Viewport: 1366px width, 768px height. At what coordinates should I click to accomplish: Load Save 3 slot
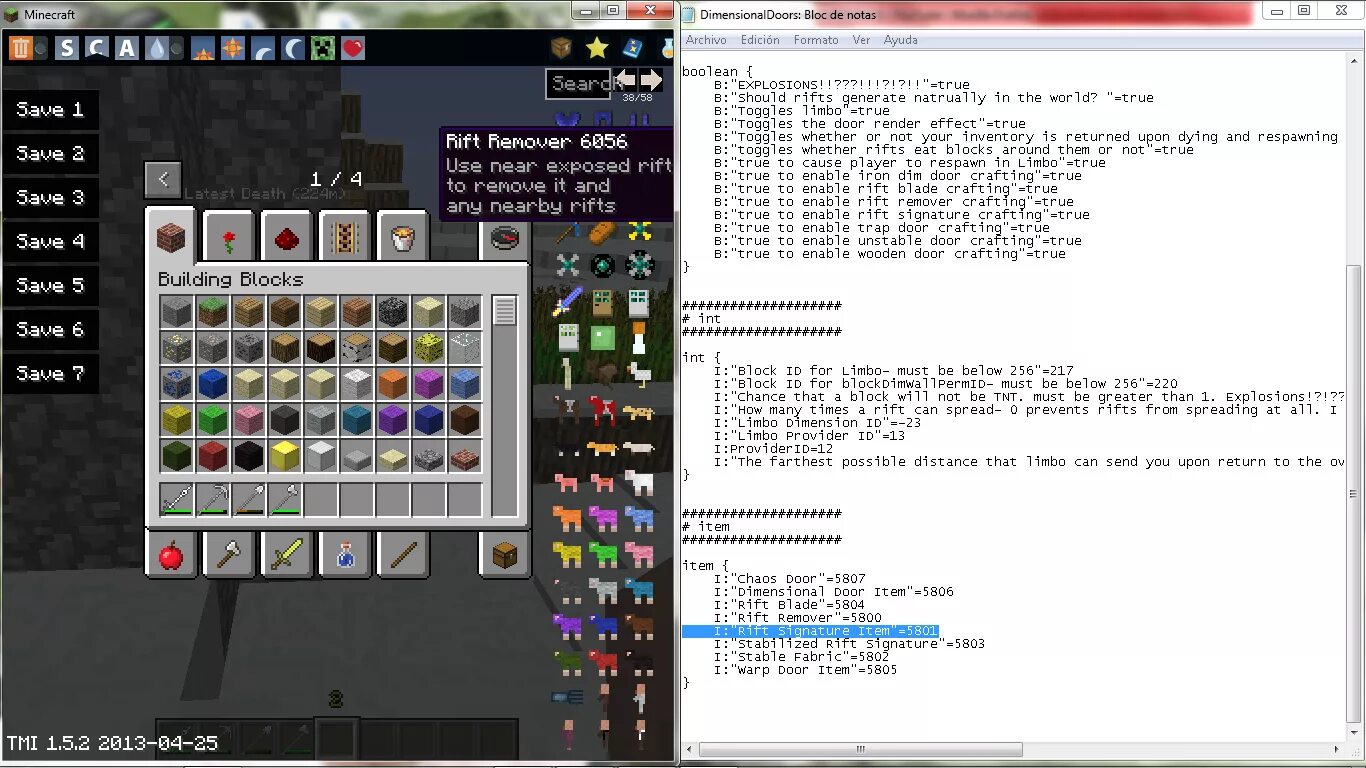click(x=50, y=198)
